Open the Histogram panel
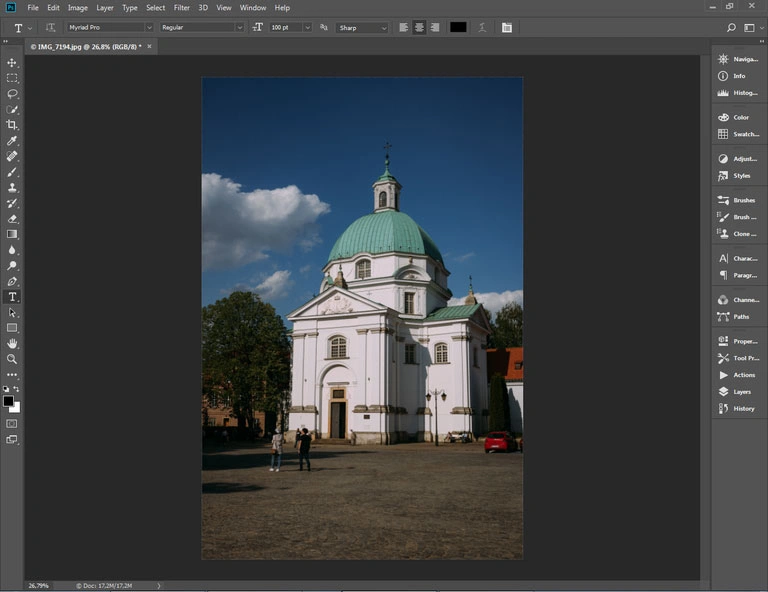 pos(739,93)
